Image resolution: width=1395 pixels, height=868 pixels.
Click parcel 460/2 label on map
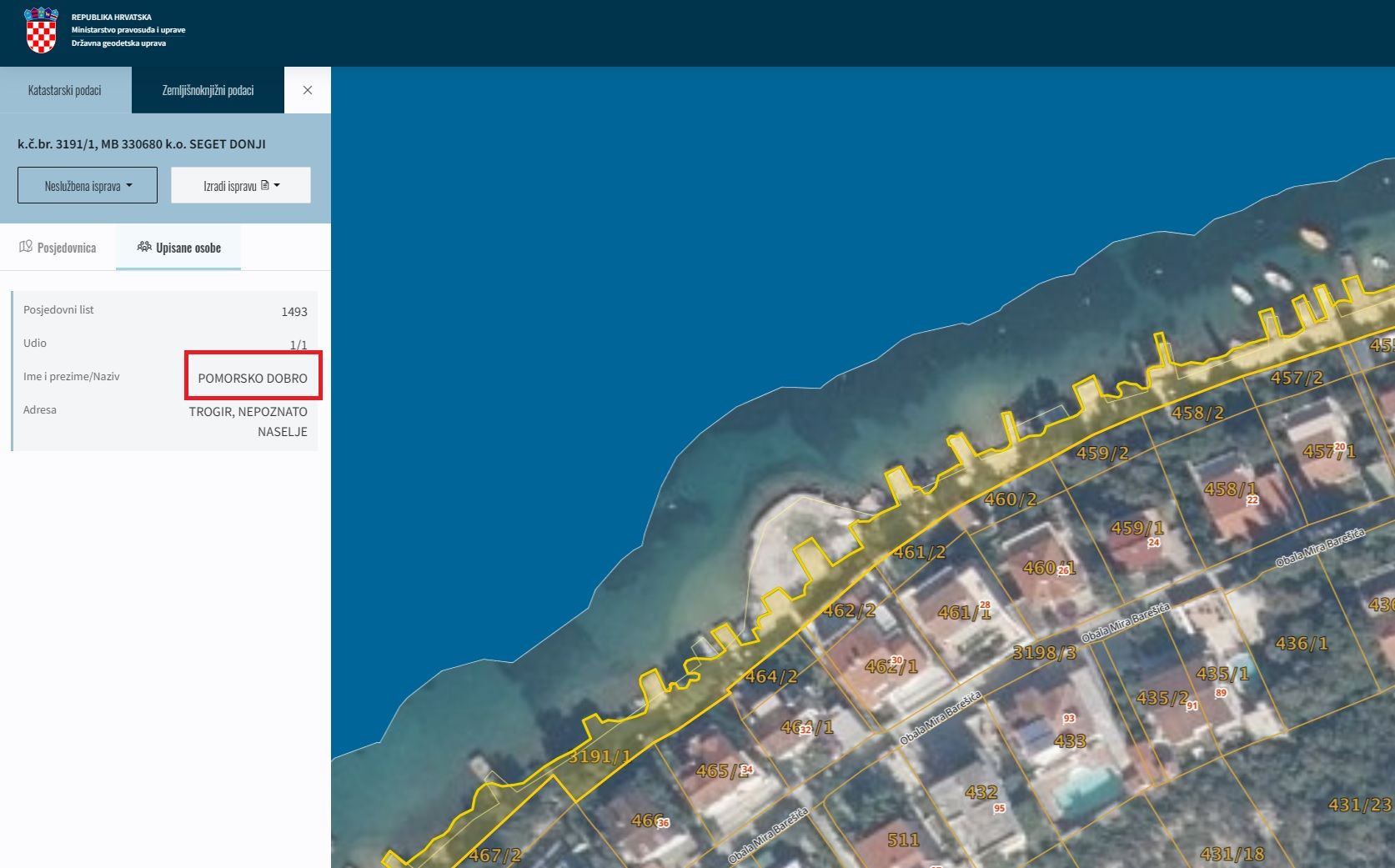(x=1011, y=499)
